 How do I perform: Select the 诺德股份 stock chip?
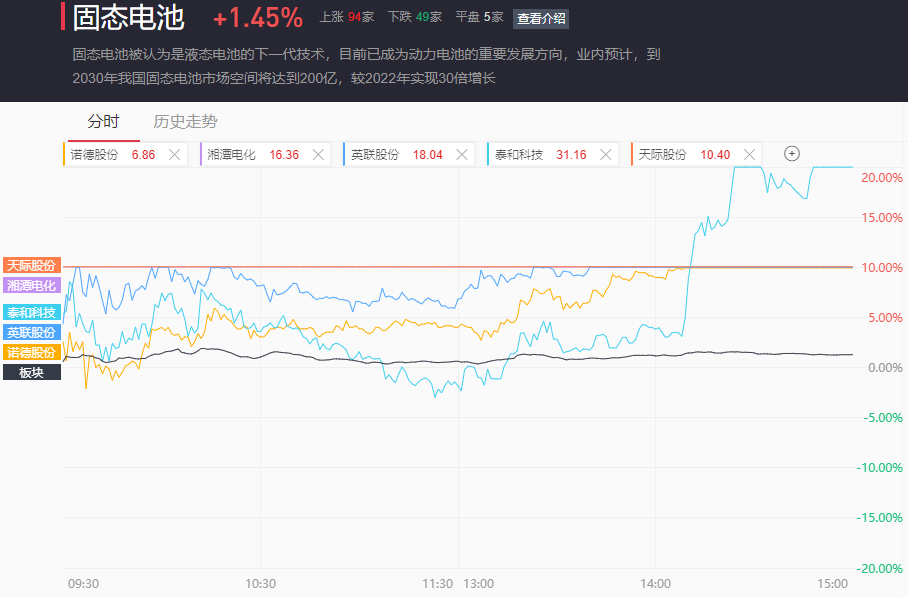coord(125,155)
